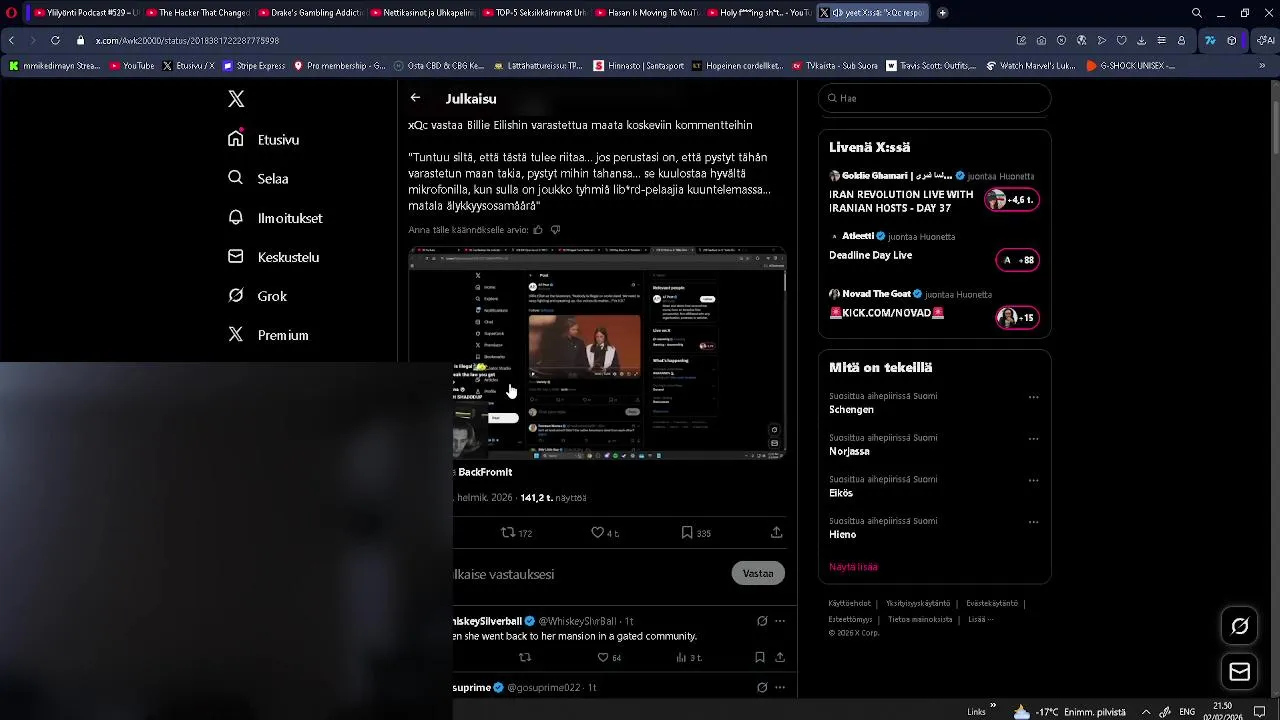View analytics of WhiskeySilverball reply
1280x720 pixels.
click(689, 657)
